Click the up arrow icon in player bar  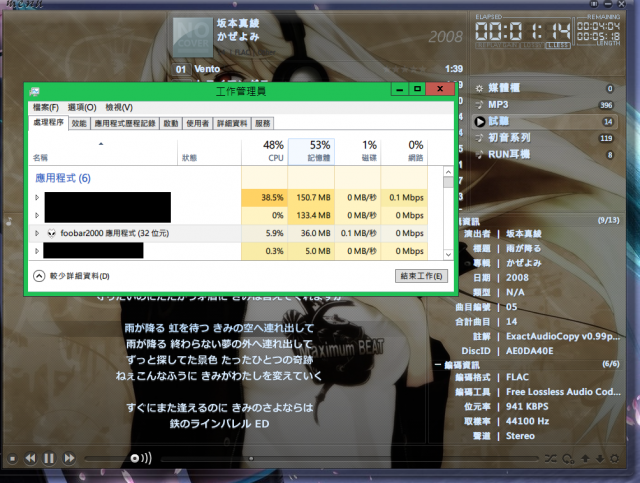coord(585,459)
